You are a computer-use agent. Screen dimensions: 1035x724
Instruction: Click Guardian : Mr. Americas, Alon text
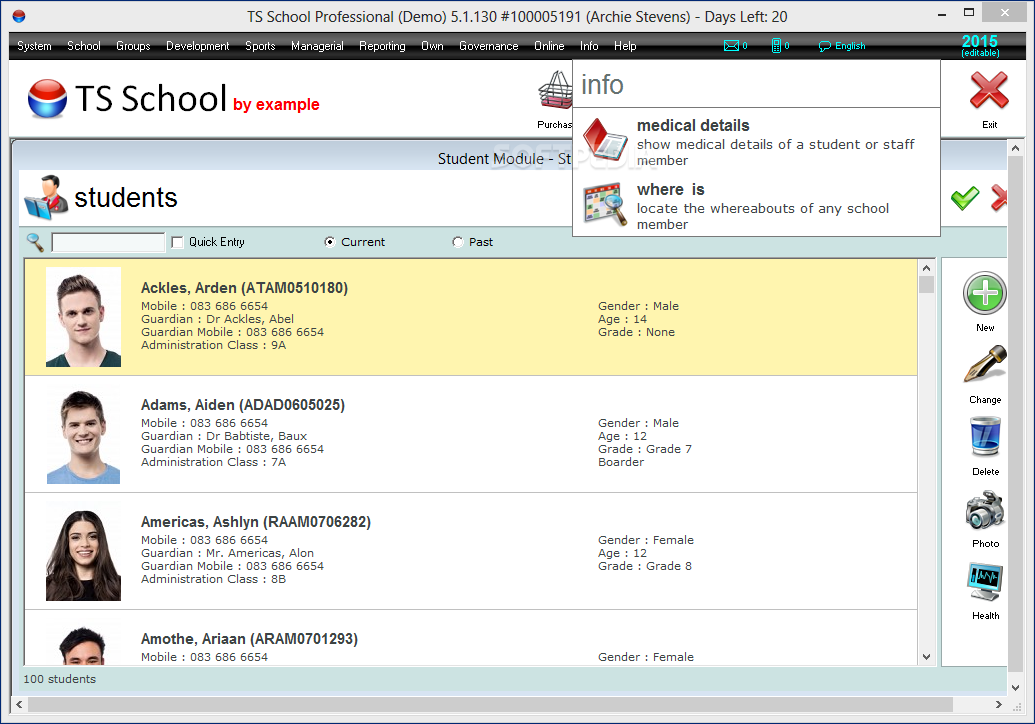pos(227,552)
